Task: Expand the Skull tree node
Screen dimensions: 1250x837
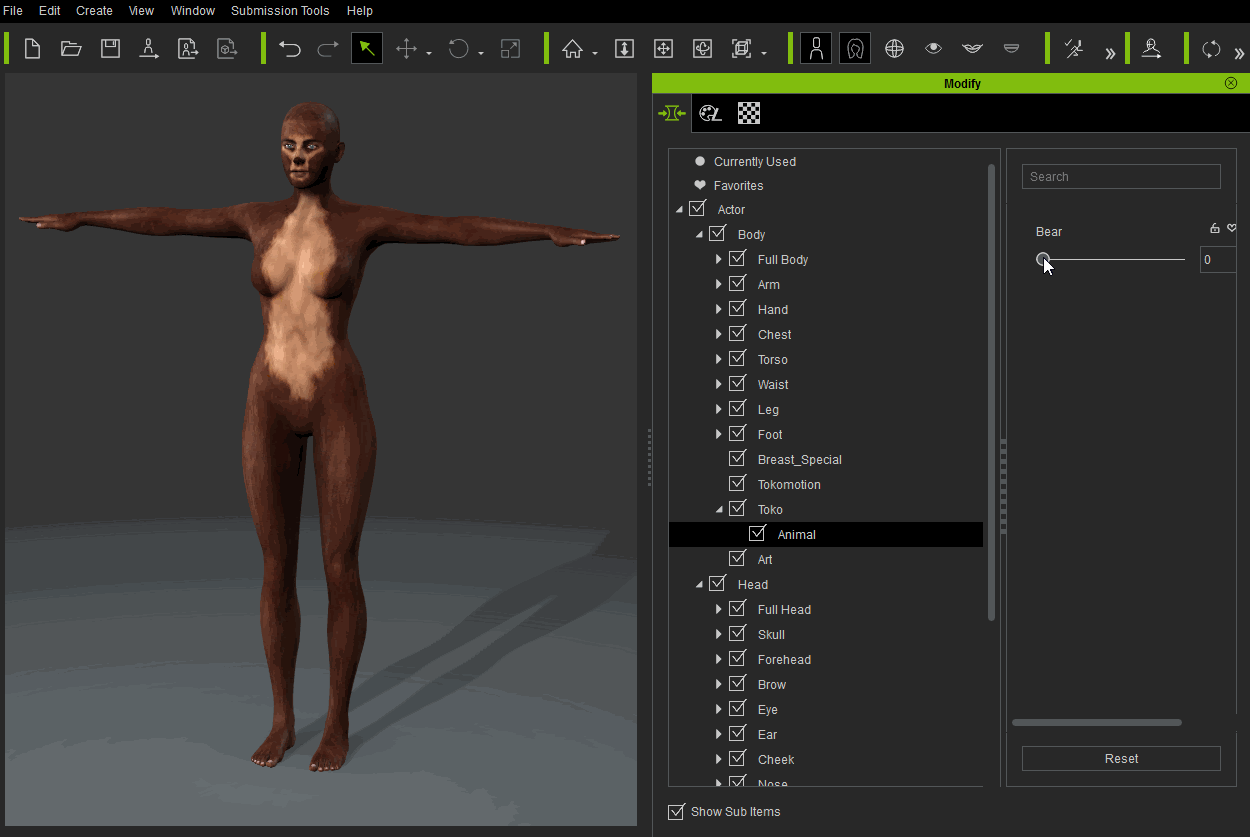Action: (x=718, y=634)
